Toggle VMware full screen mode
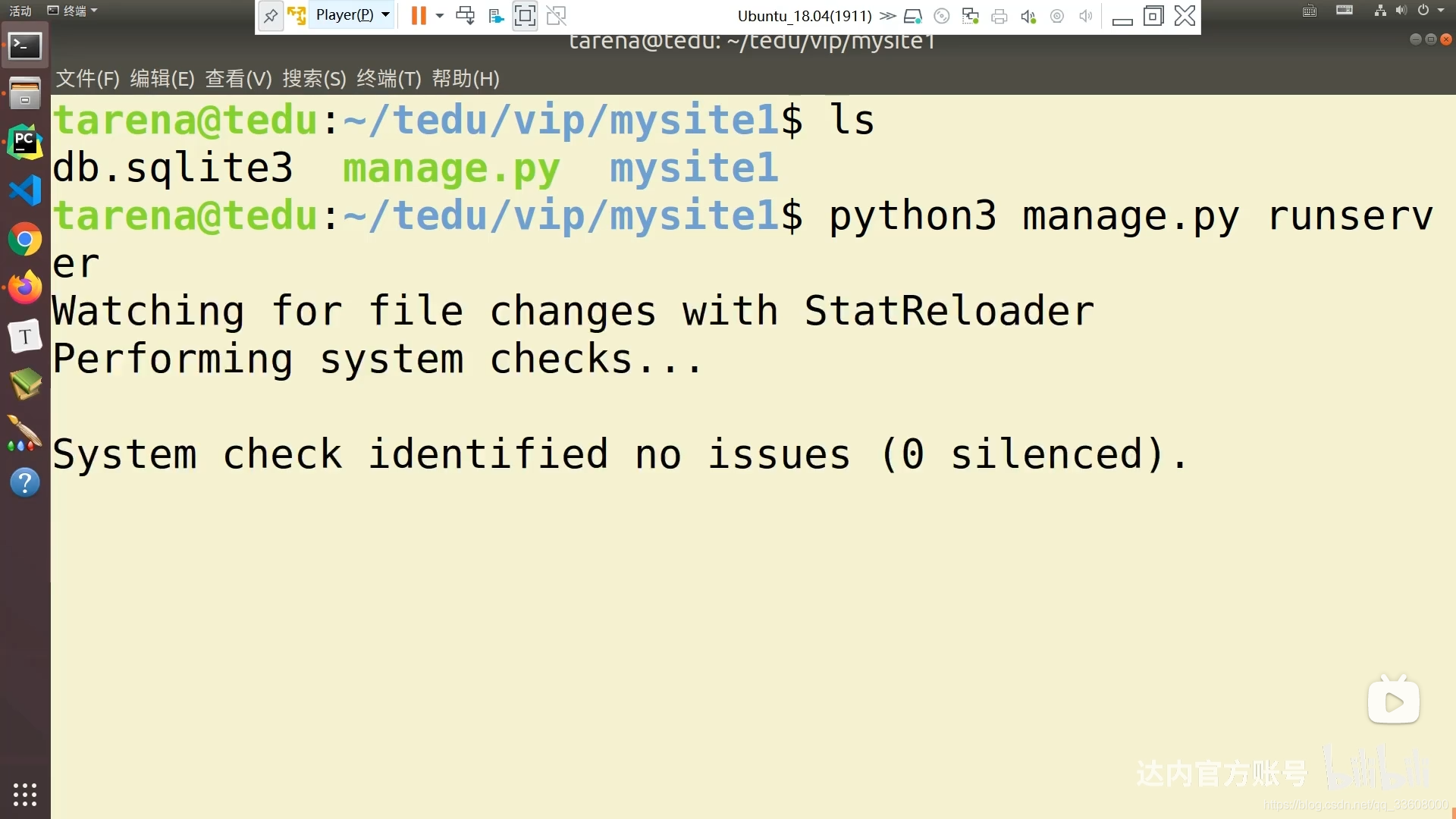 525,15
